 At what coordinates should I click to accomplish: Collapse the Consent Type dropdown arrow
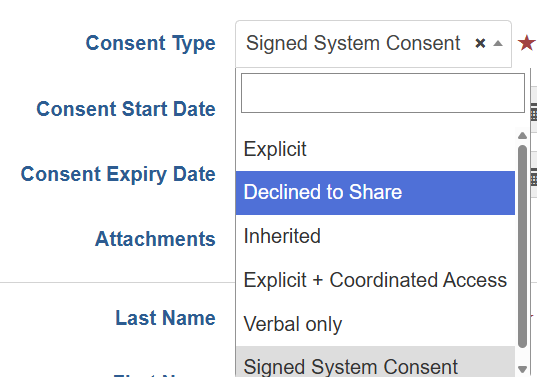click(498, 43)
